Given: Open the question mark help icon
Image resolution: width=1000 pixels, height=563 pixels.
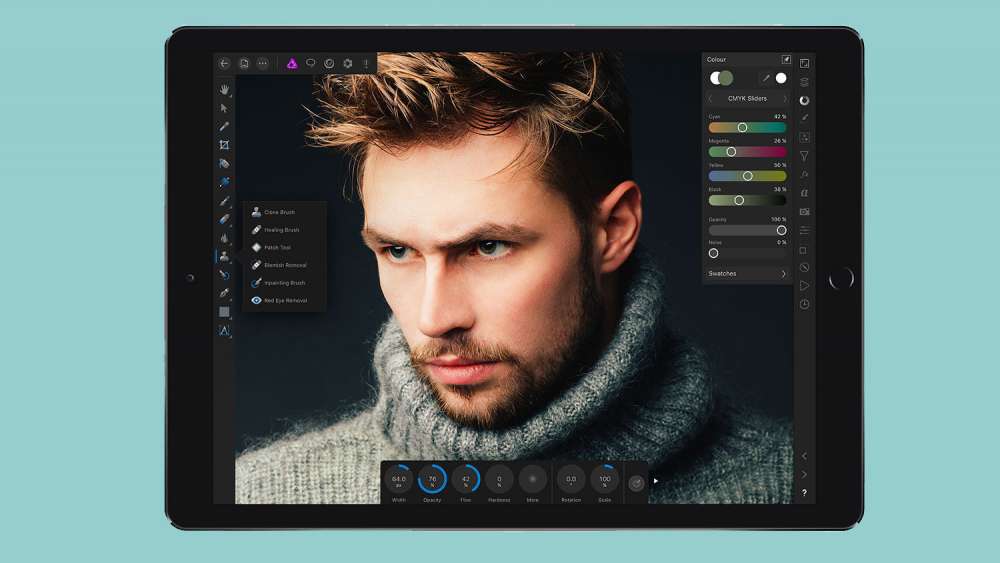Looking at the screenshot, I should [804, 493].
